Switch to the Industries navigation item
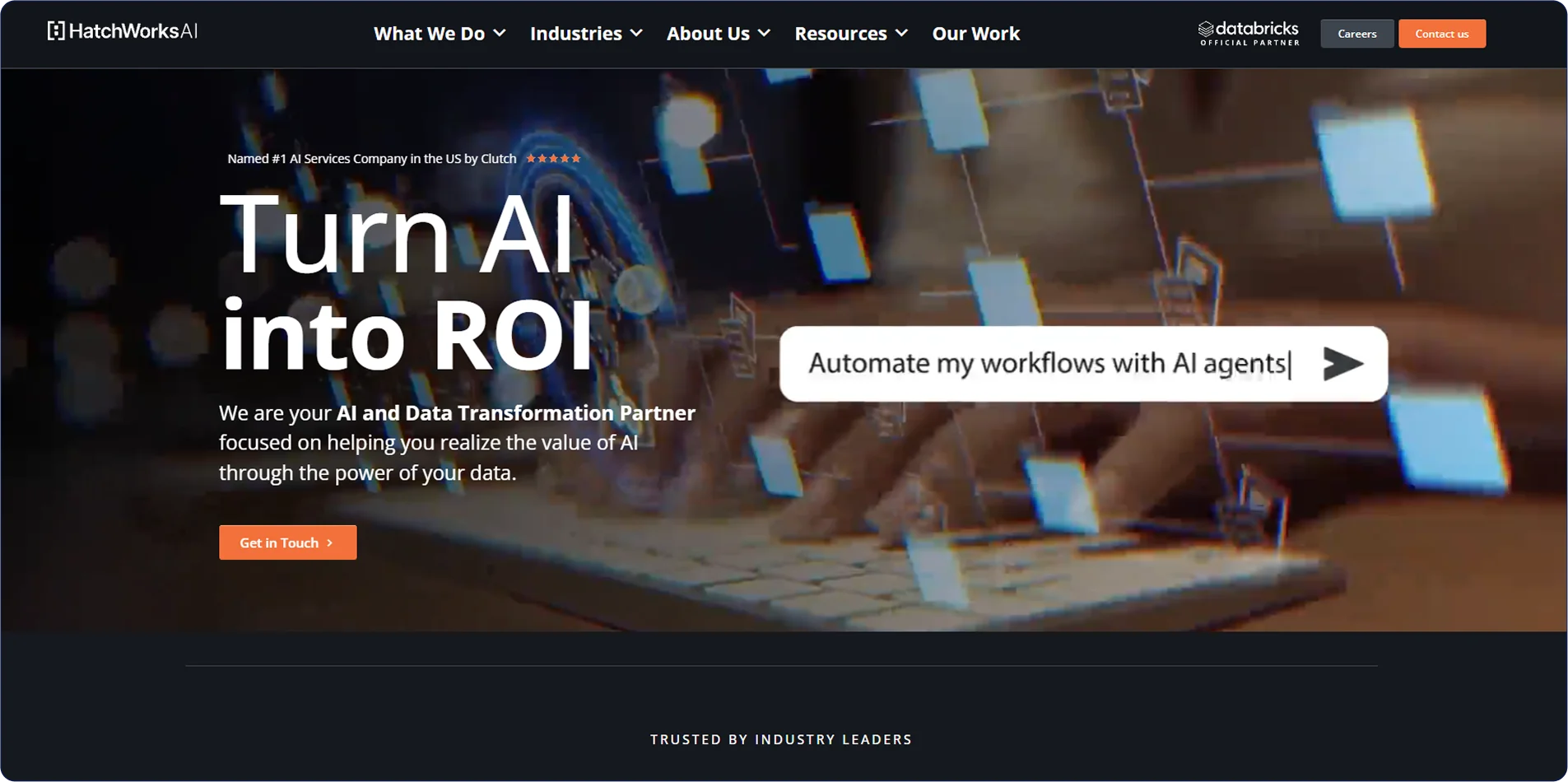This screenshot has height=782, width=1568. pos(576,34)
